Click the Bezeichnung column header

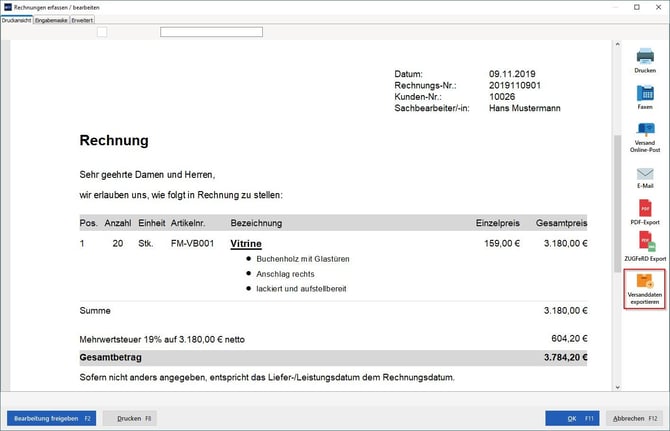[256, 223]
